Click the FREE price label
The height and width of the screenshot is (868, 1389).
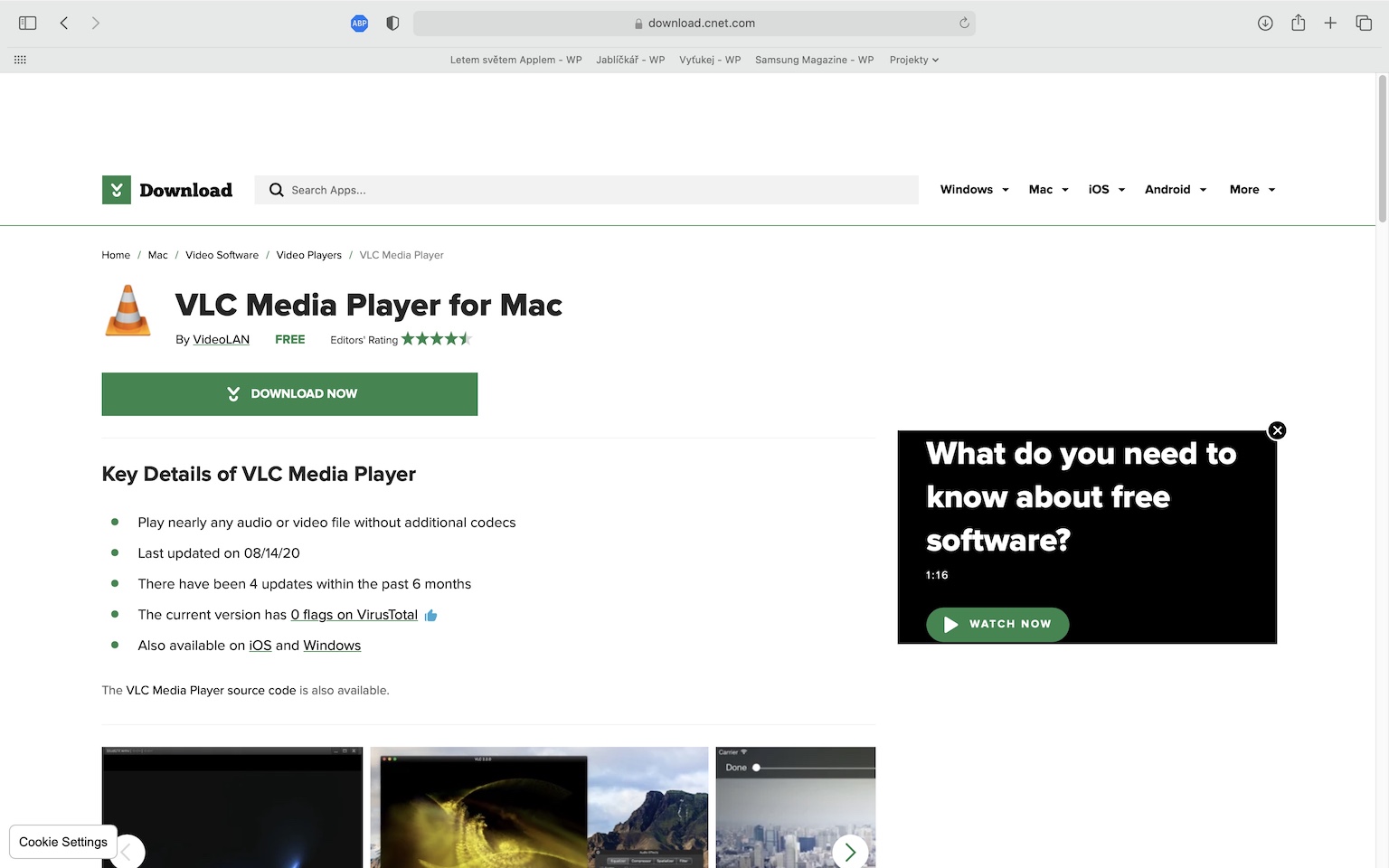point(289,340)
